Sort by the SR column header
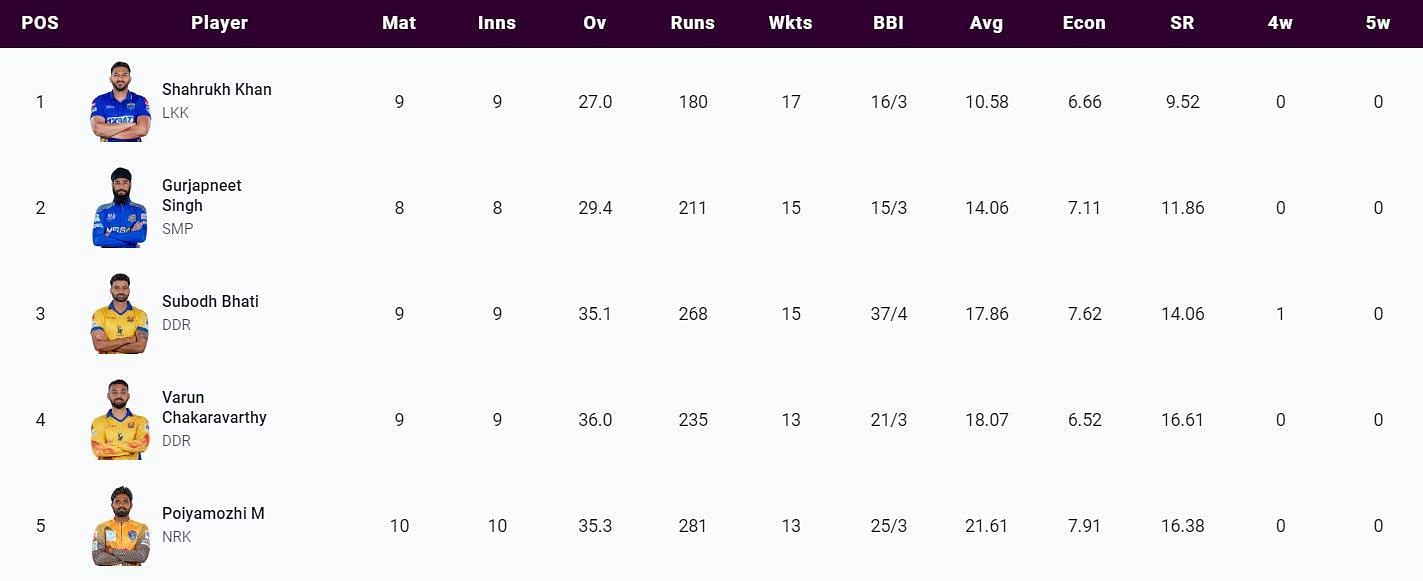The height and width of the screenshot is (581, 1423). (1182, 23)
